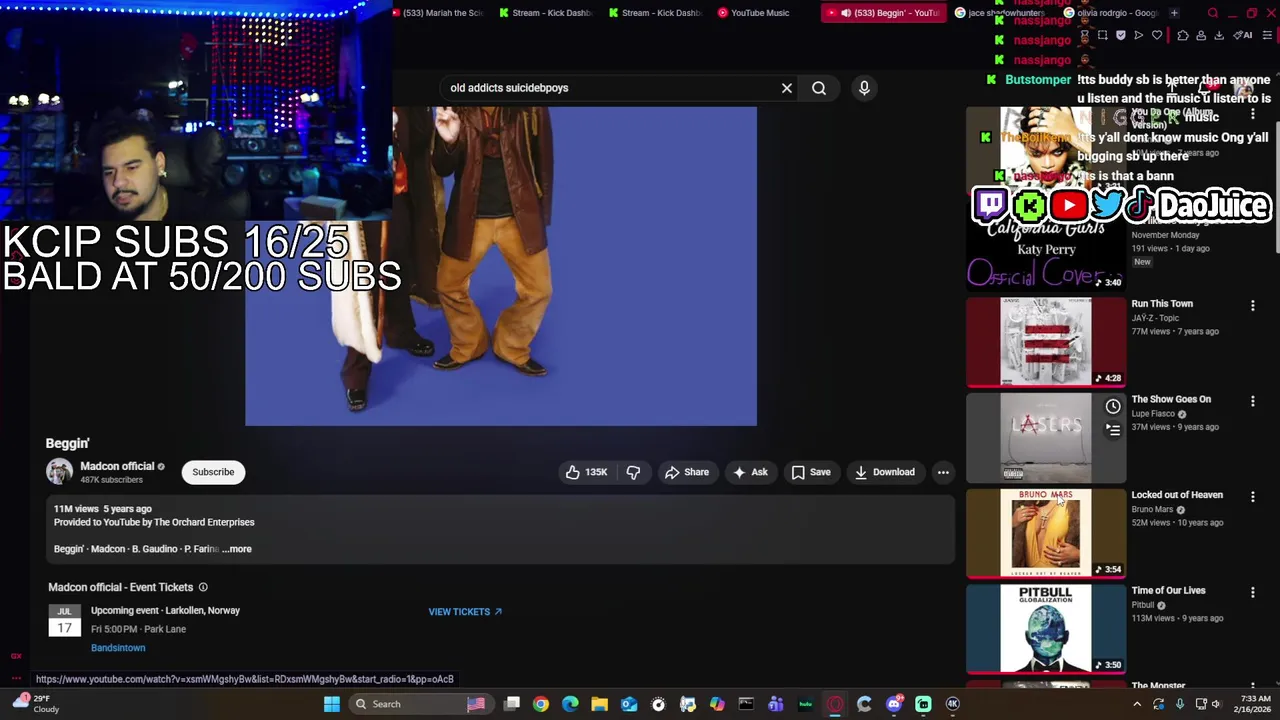Viewport: 1280px width, 720px height.
Task: Mute the Beggin' tab via speaker icon
Action: point(846,13)
